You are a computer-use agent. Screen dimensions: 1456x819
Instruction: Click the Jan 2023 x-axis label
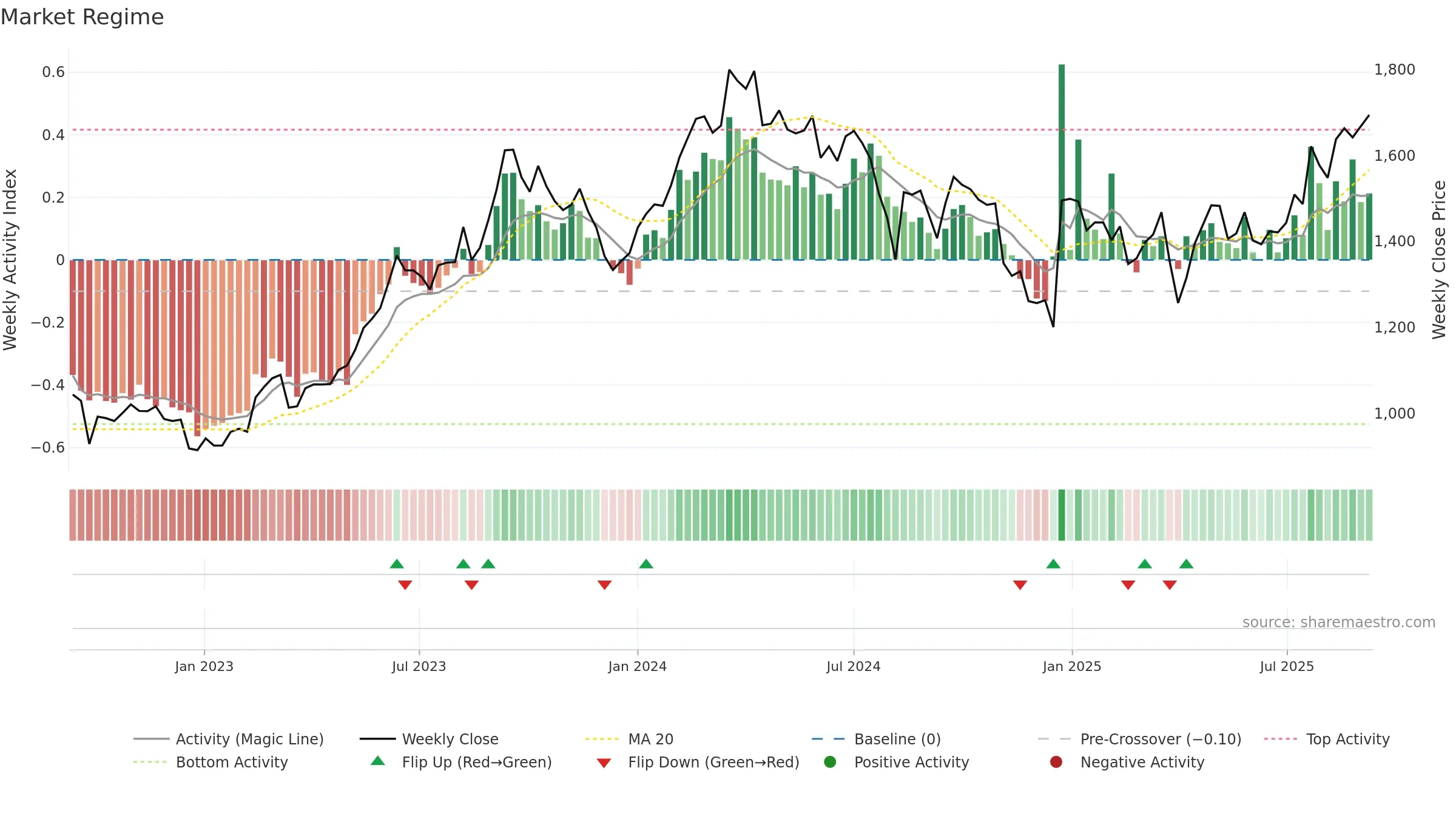coord(204,666)
